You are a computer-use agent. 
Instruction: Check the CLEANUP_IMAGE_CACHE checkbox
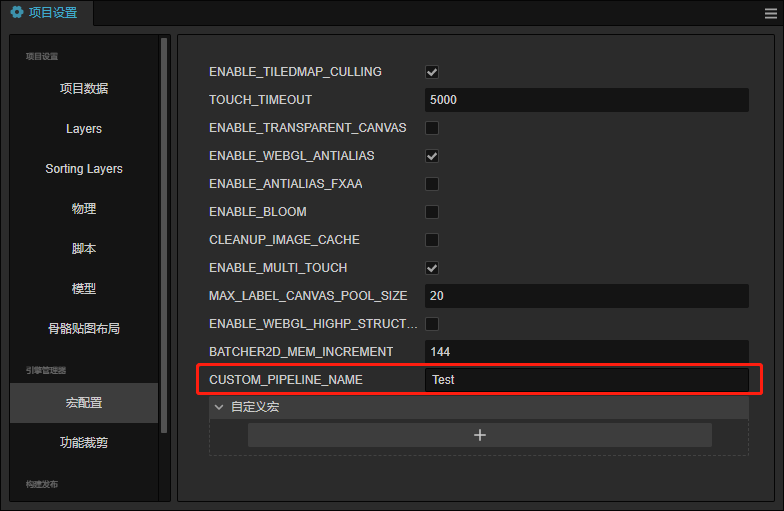432,240
